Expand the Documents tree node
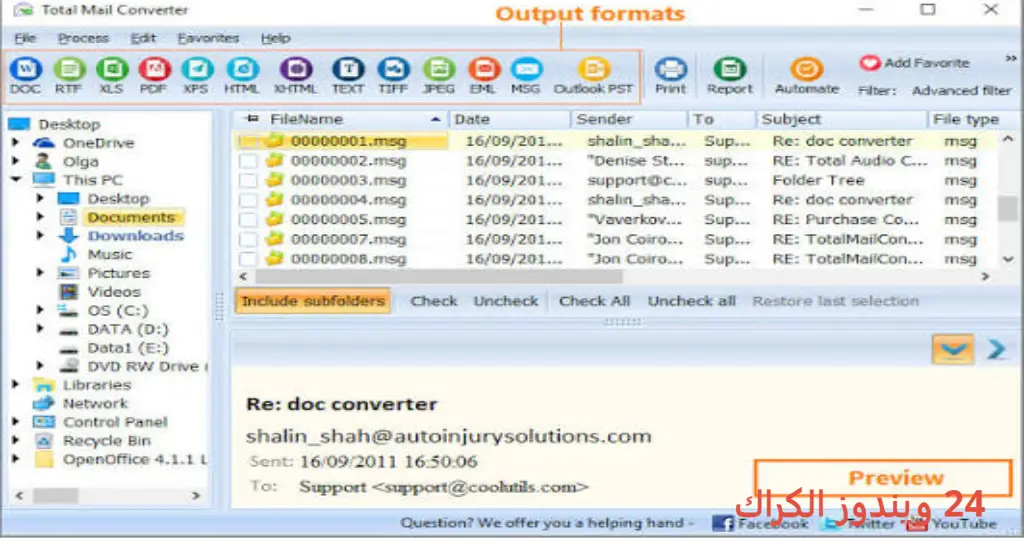The image size is (1024, 538). [x=40, y=216]
